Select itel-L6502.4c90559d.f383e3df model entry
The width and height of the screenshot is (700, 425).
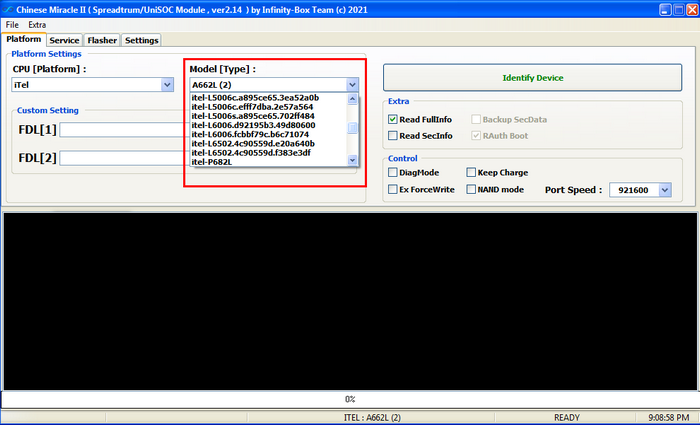(268, 153)
